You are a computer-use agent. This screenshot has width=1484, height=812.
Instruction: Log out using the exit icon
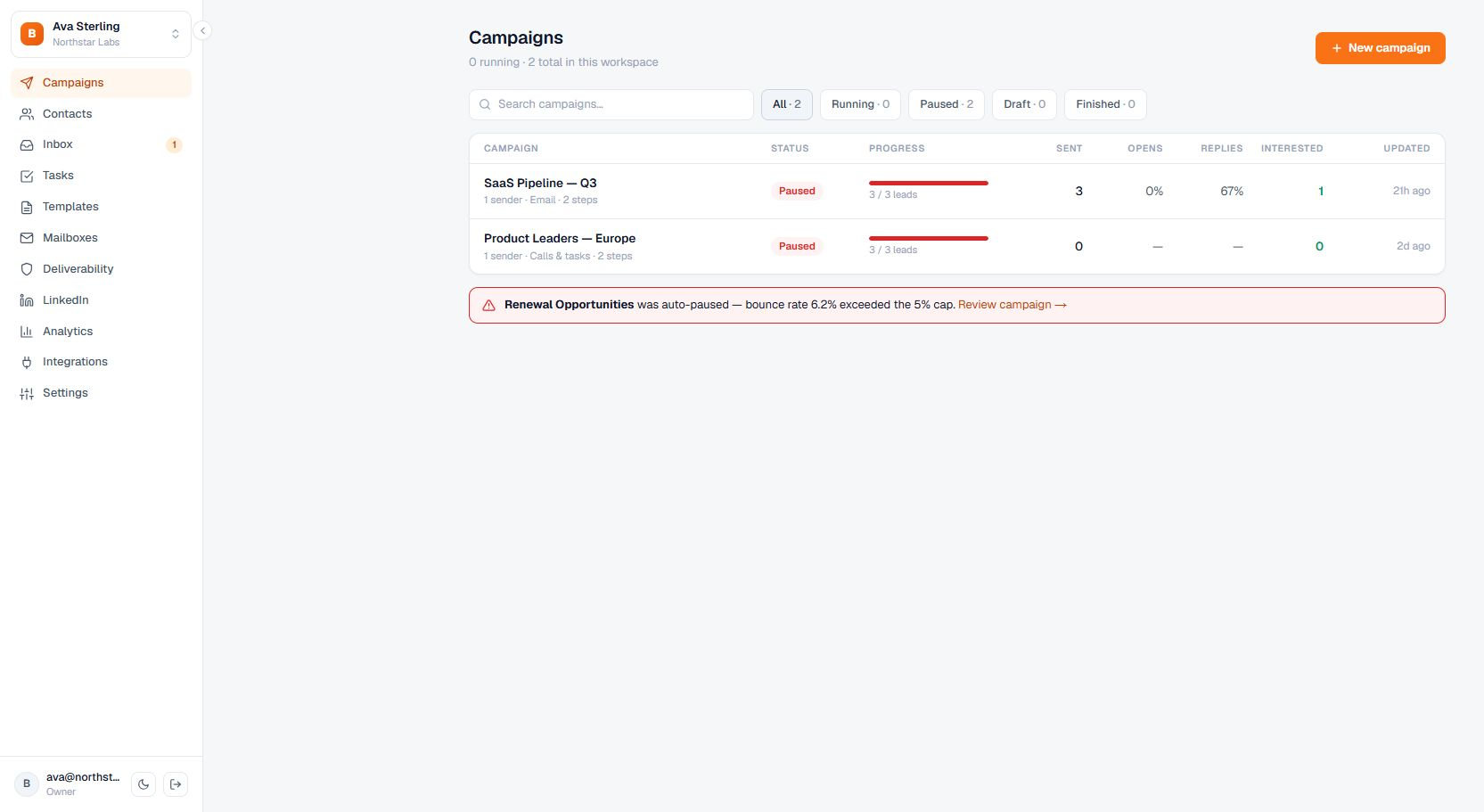(x=176, y=784)
